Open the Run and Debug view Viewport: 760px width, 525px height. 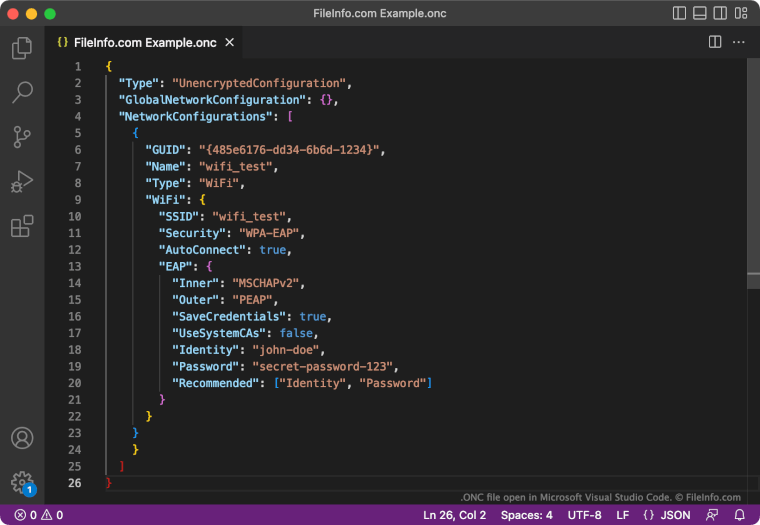pyautogui.click(x=22, y=182)
